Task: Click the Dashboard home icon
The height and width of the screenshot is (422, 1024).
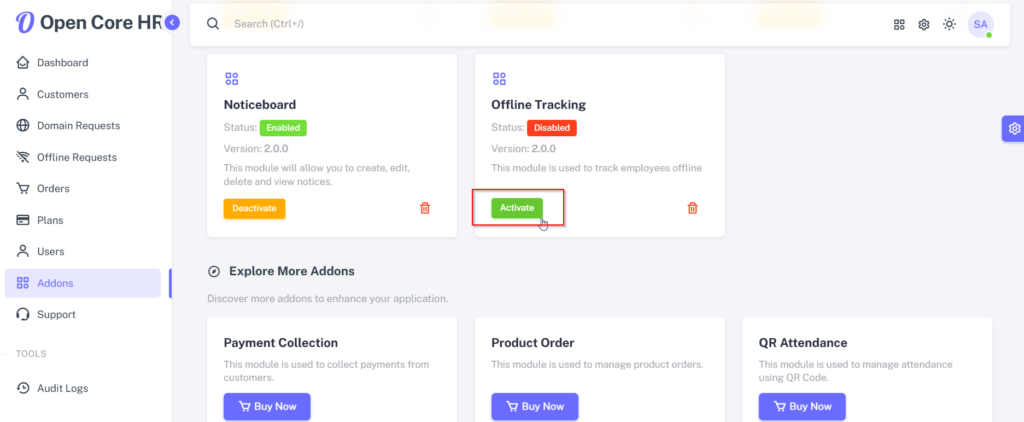Action: coord(23,63)
